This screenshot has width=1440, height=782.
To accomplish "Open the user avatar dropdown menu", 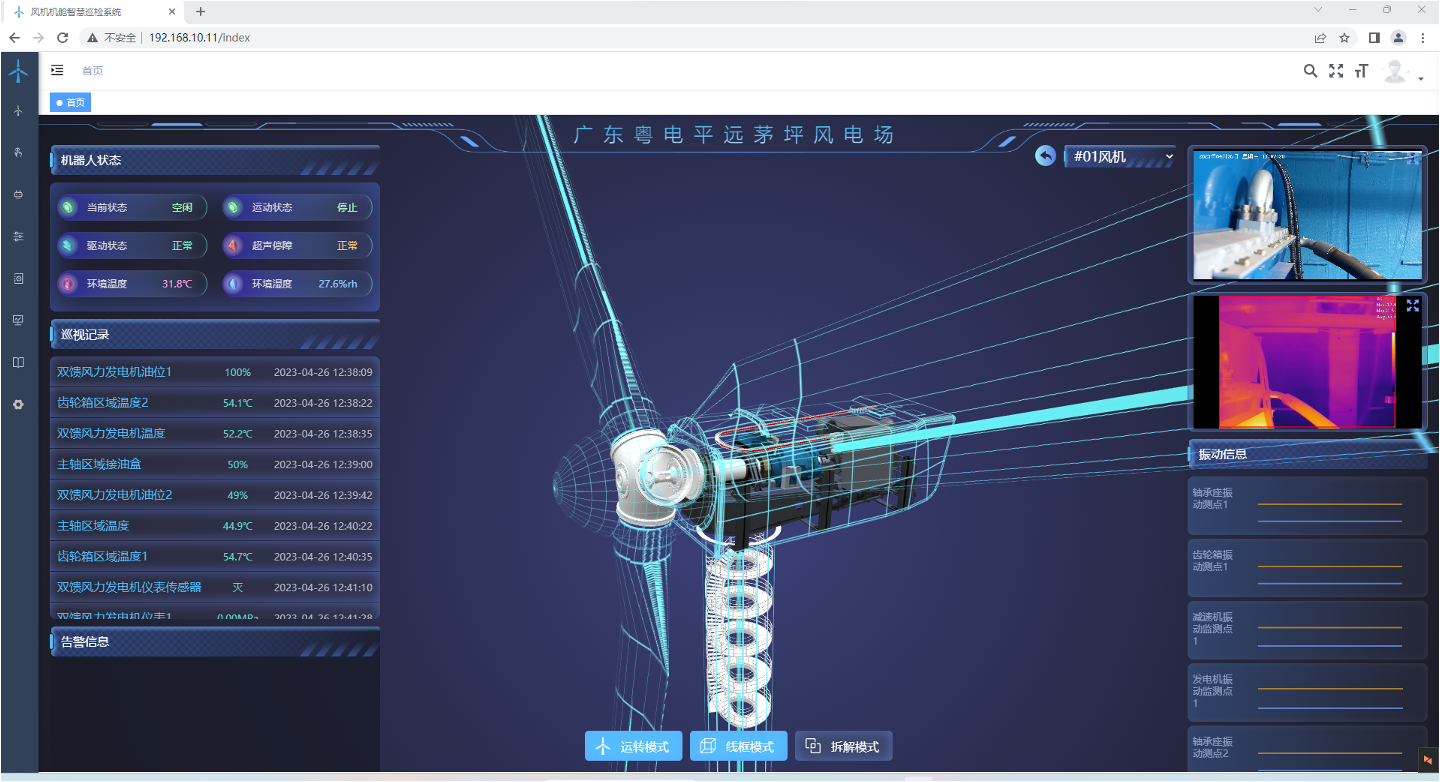I will click(x=1402, y=71).
